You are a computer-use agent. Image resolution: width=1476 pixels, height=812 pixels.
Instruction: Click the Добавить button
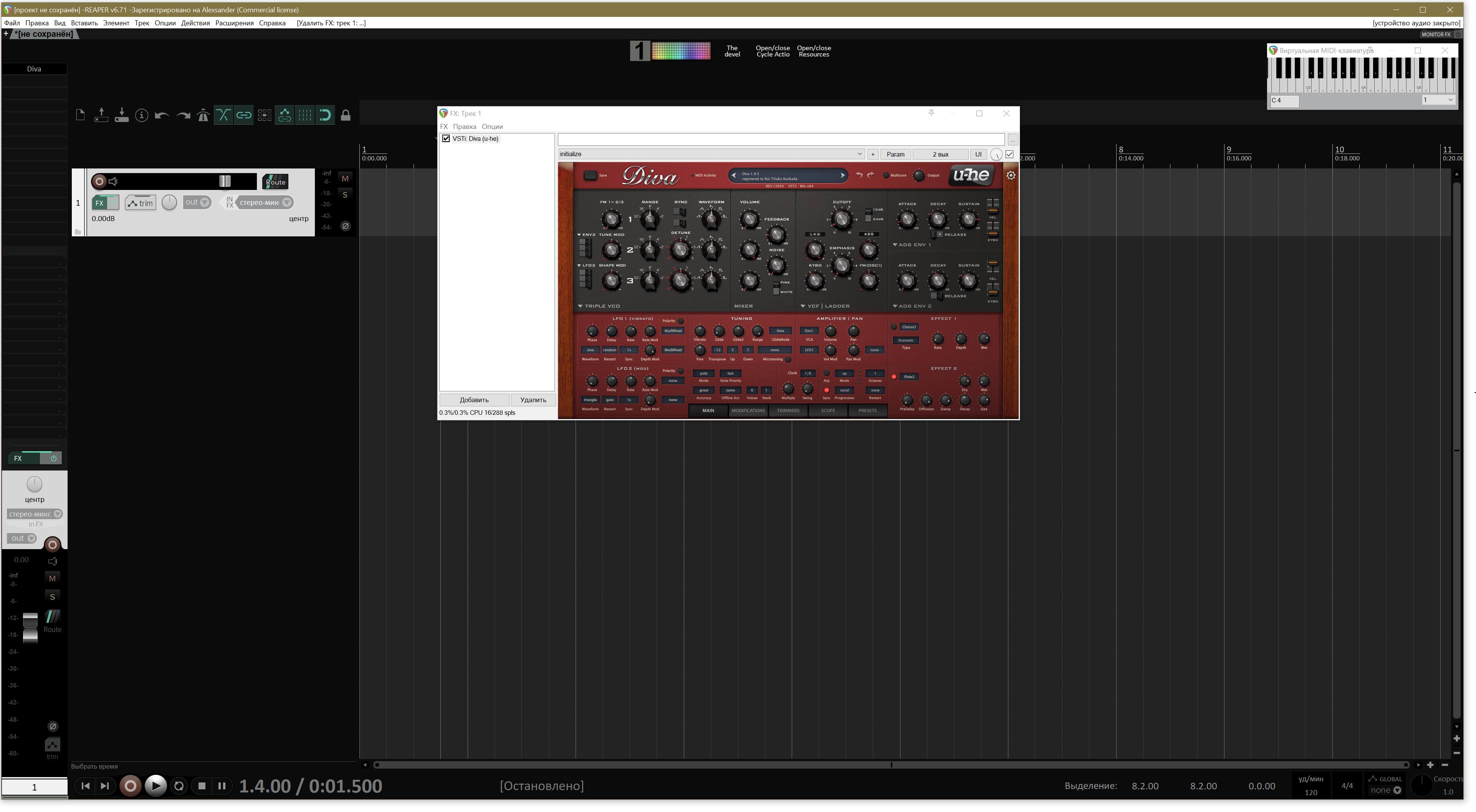click(x=474, y=400)
